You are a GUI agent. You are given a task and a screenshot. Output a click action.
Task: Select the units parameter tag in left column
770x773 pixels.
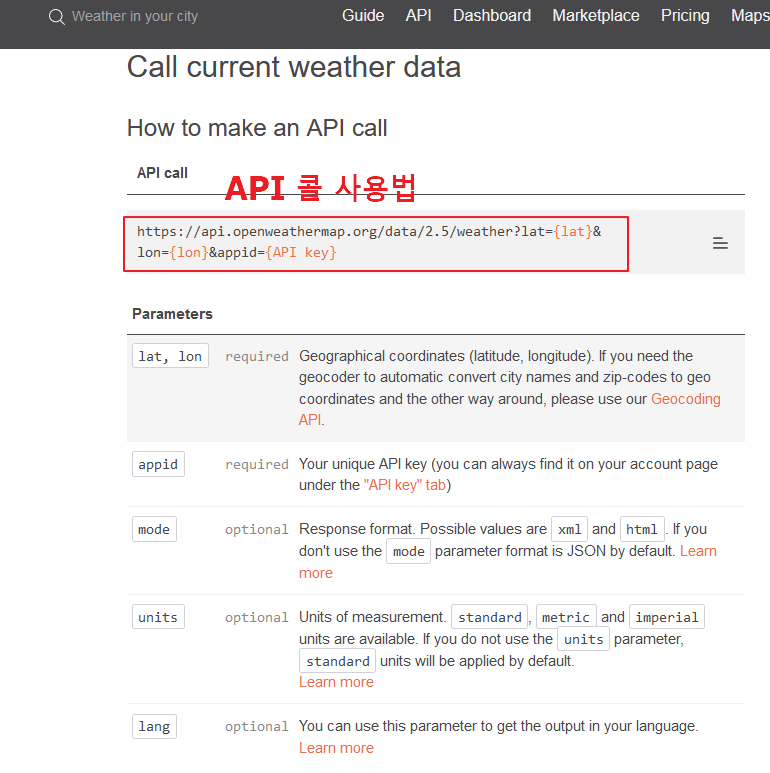click(x=158, y=617)
